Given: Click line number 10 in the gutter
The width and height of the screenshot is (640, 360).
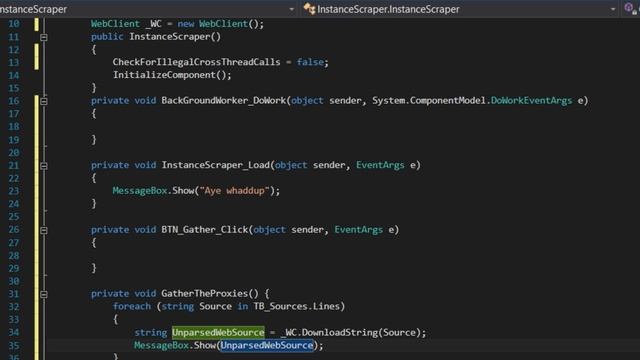Looking at the screenshot, I should tap(14, 24).
